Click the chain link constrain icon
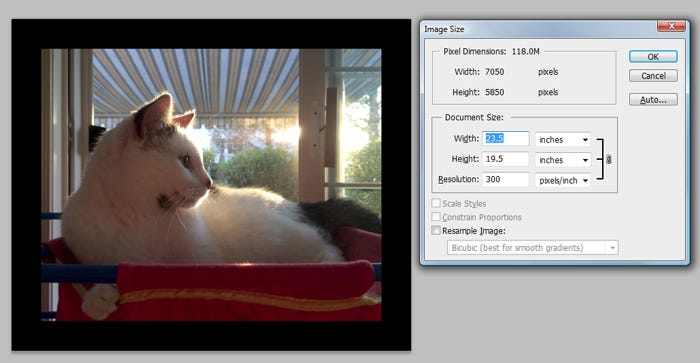This screenshot has width=700, height=363. click(608, 159)
